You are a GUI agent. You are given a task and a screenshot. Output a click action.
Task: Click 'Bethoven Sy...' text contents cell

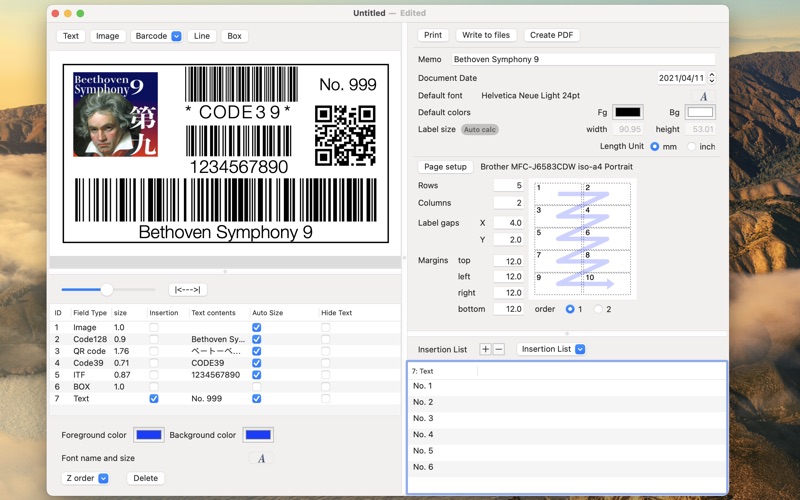pyautogui.click(x=218, y=339)
